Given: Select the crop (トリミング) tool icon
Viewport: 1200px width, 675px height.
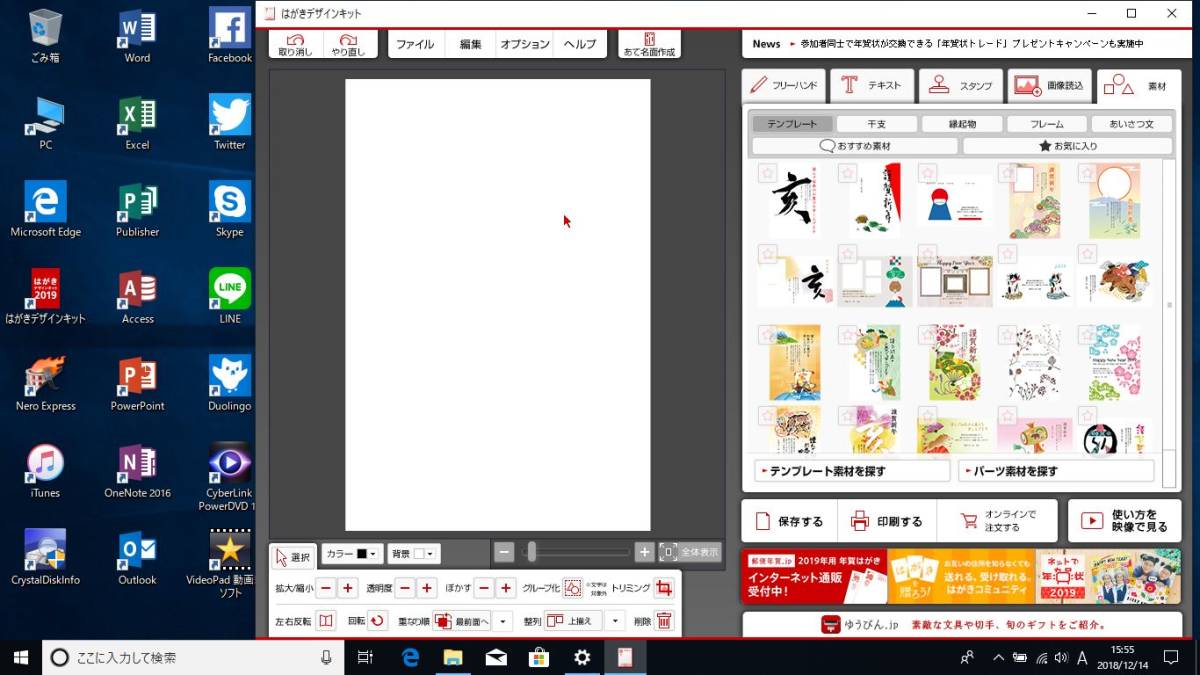Looking at the screenshot, I should (663, 588).
